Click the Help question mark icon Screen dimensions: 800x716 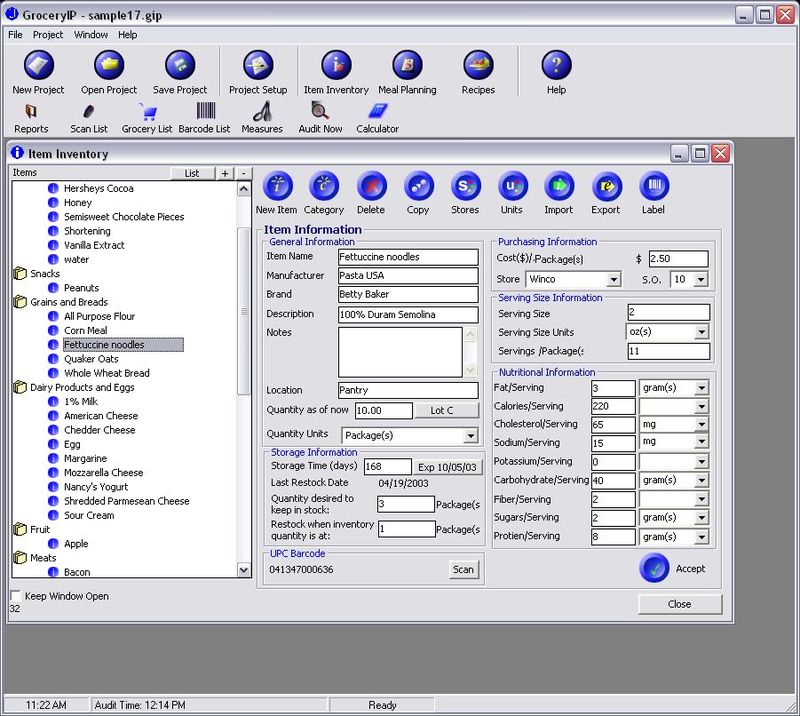[x=556, y=65]
